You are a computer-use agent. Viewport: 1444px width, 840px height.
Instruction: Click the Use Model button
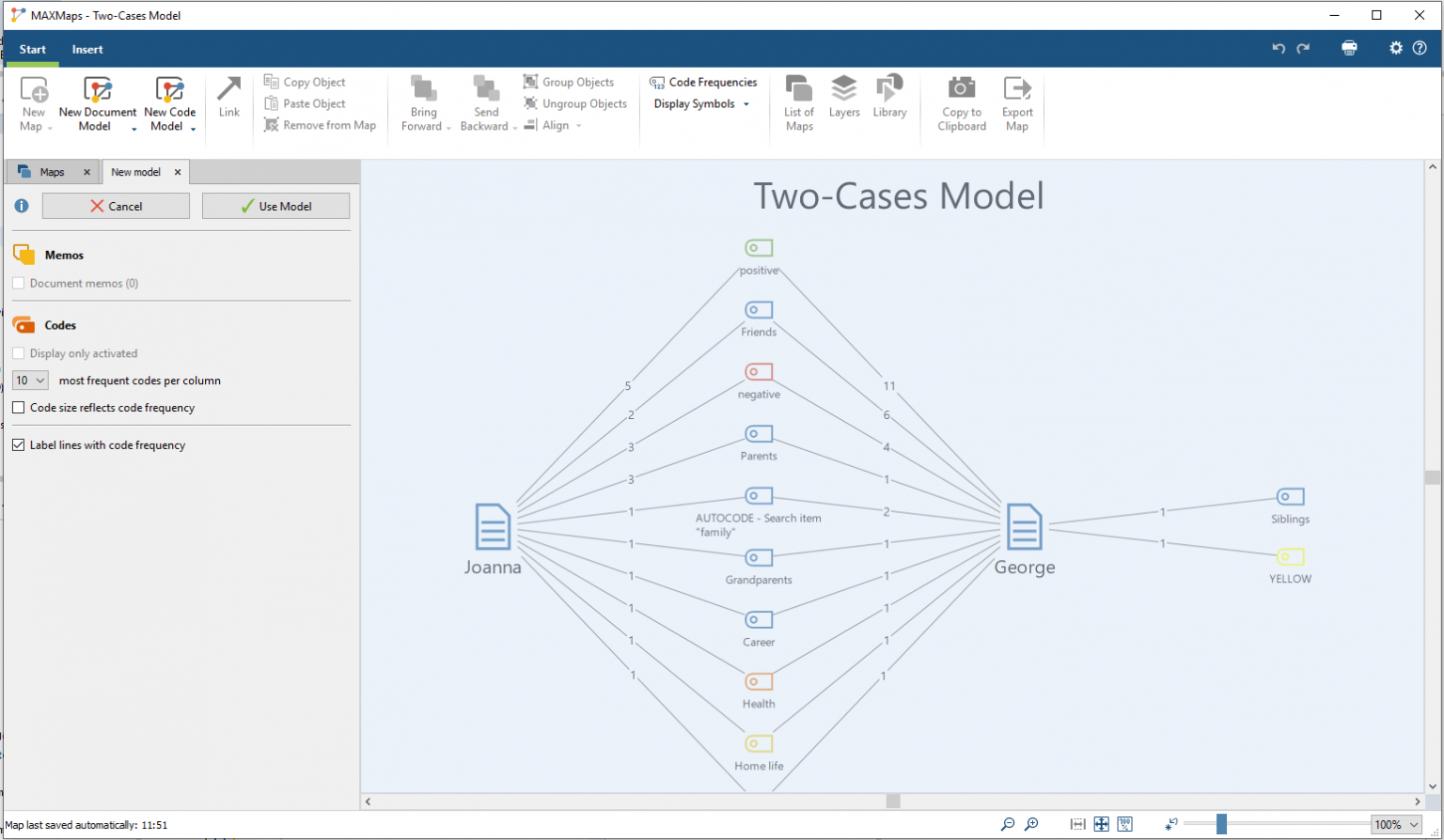275,205
